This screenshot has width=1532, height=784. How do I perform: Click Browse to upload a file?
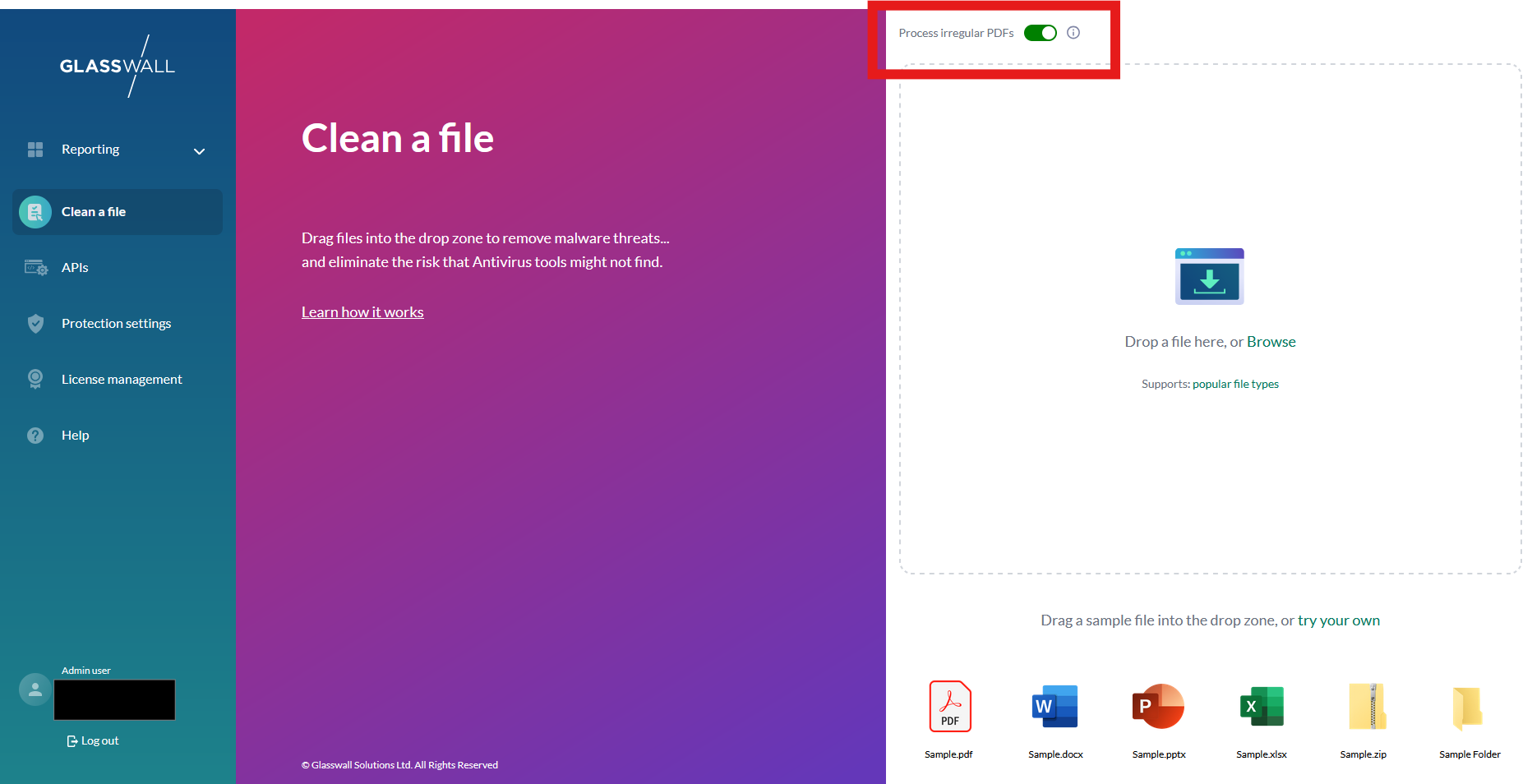click(1271, 342)
